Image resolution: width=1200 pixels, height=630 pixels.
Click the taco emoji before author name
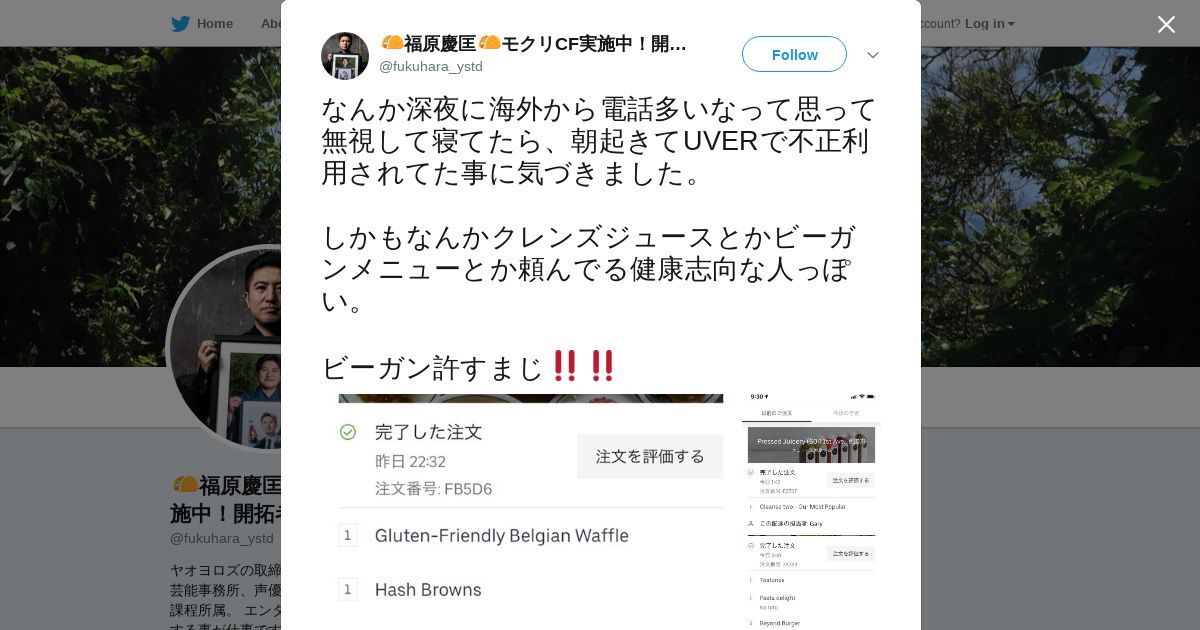(x=391, y=43)
